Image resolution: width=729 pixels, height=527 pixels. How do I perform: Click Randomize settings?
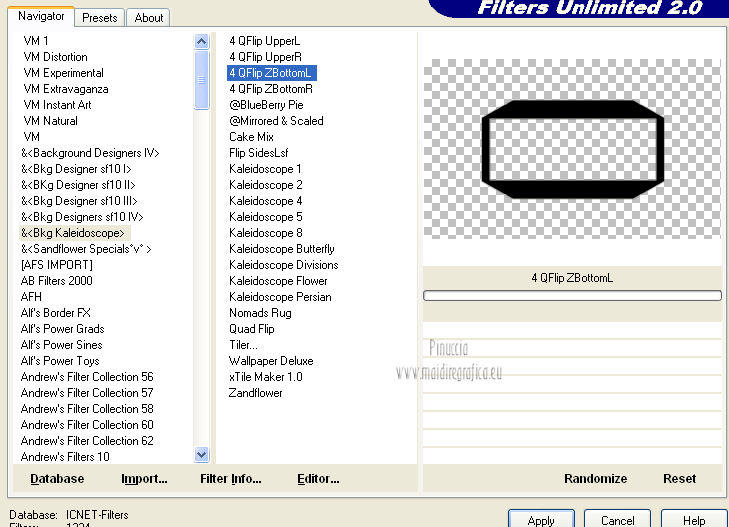point(596,479)
